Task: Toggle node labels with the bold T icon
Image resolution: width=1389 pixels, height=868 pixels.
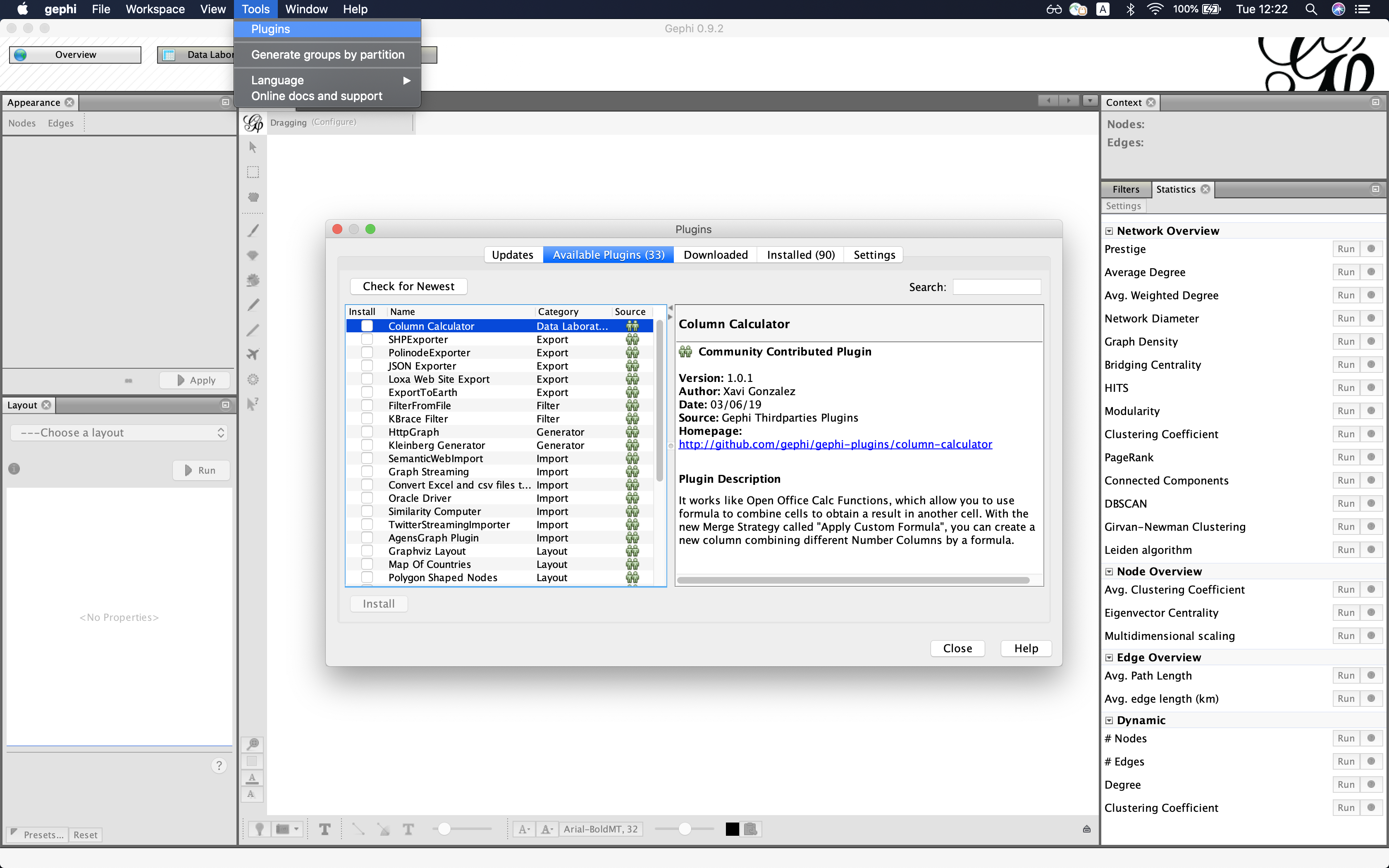Action: click(x=325, y=829)
